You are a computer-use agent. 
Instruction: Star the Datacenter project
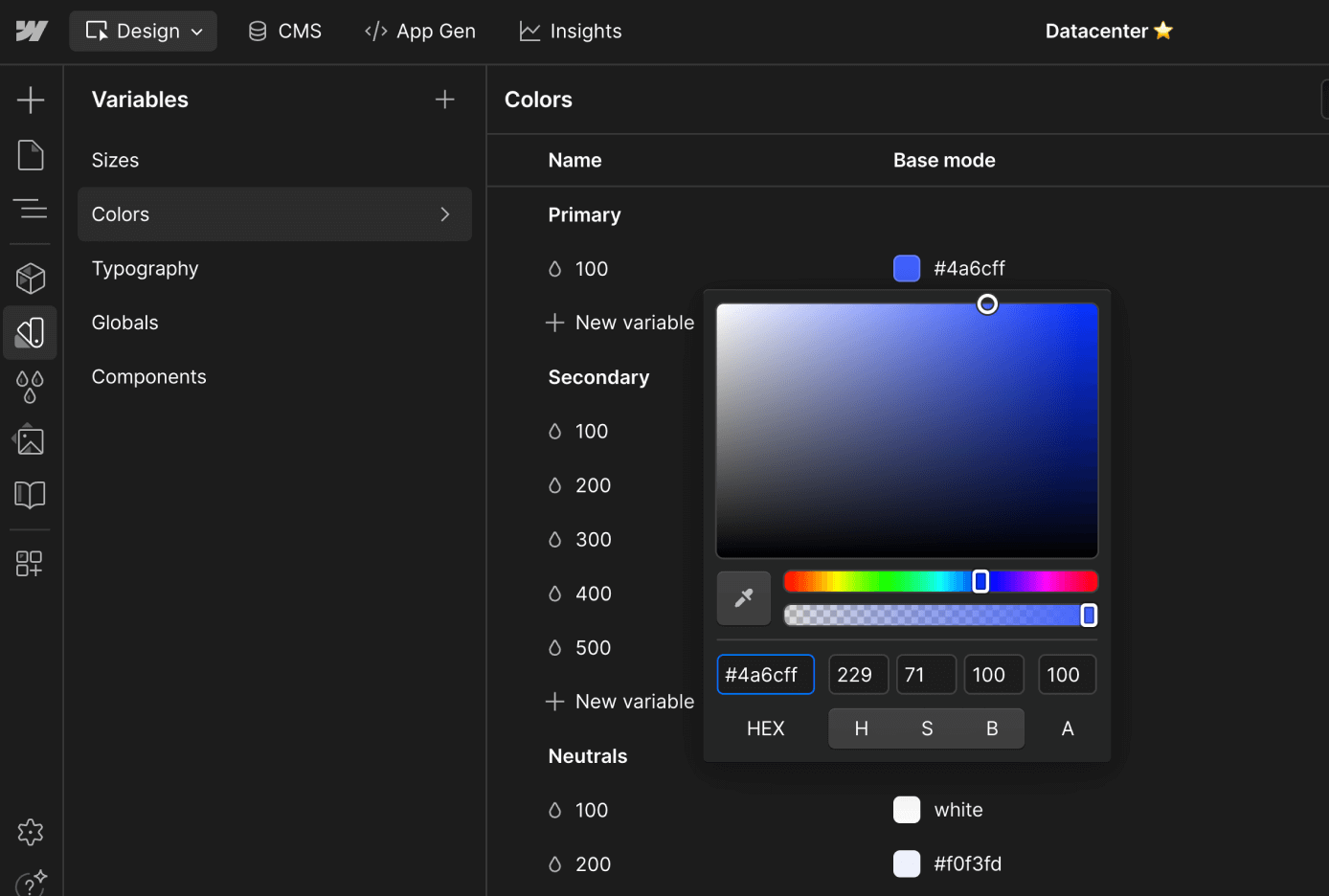click(x=1162, y=30)
